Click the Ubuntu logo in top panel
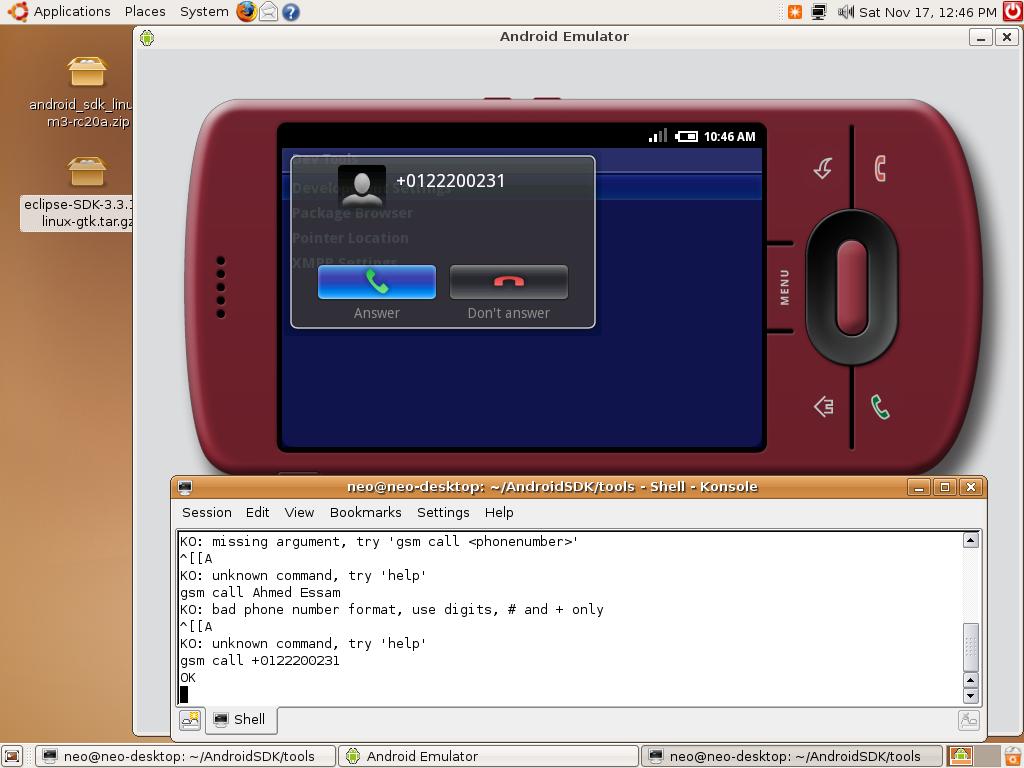This screenshot has height=768, width=1024. pos(18,12)
